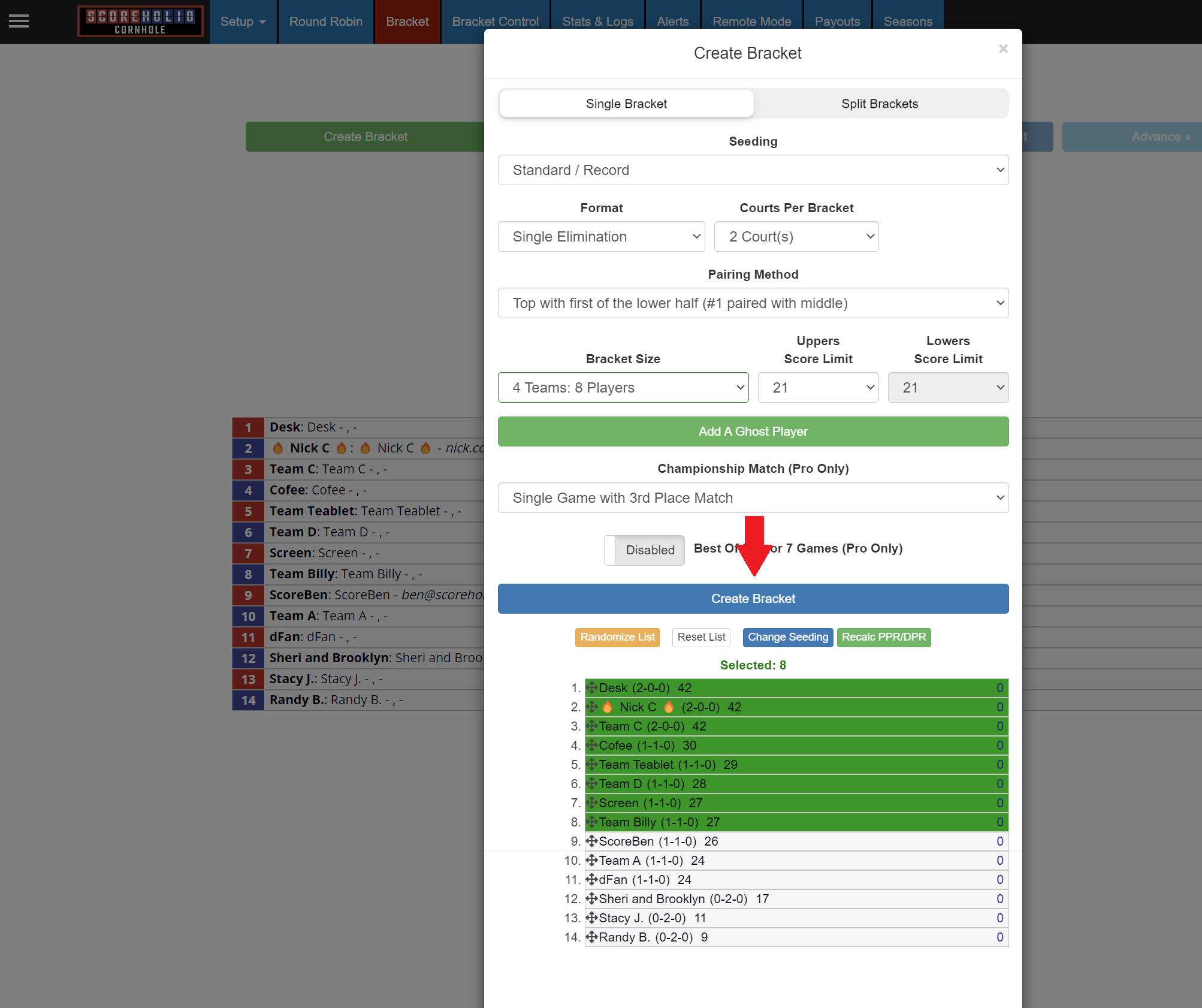Viewport: 1202px width, 1008px height.
Task: Click the drag handle beside Desk
Action: [x=591, y=688]
